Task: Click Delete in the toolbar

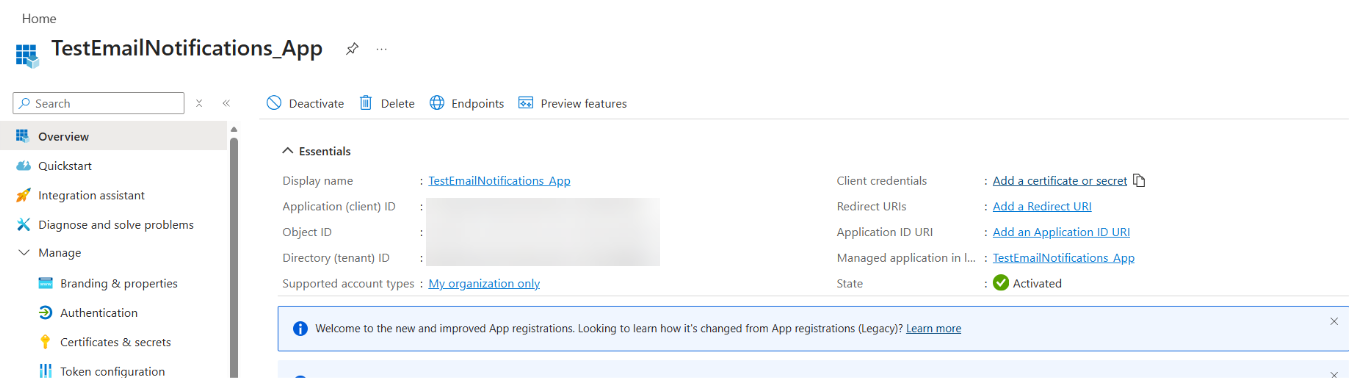Action: pos(386,103)
